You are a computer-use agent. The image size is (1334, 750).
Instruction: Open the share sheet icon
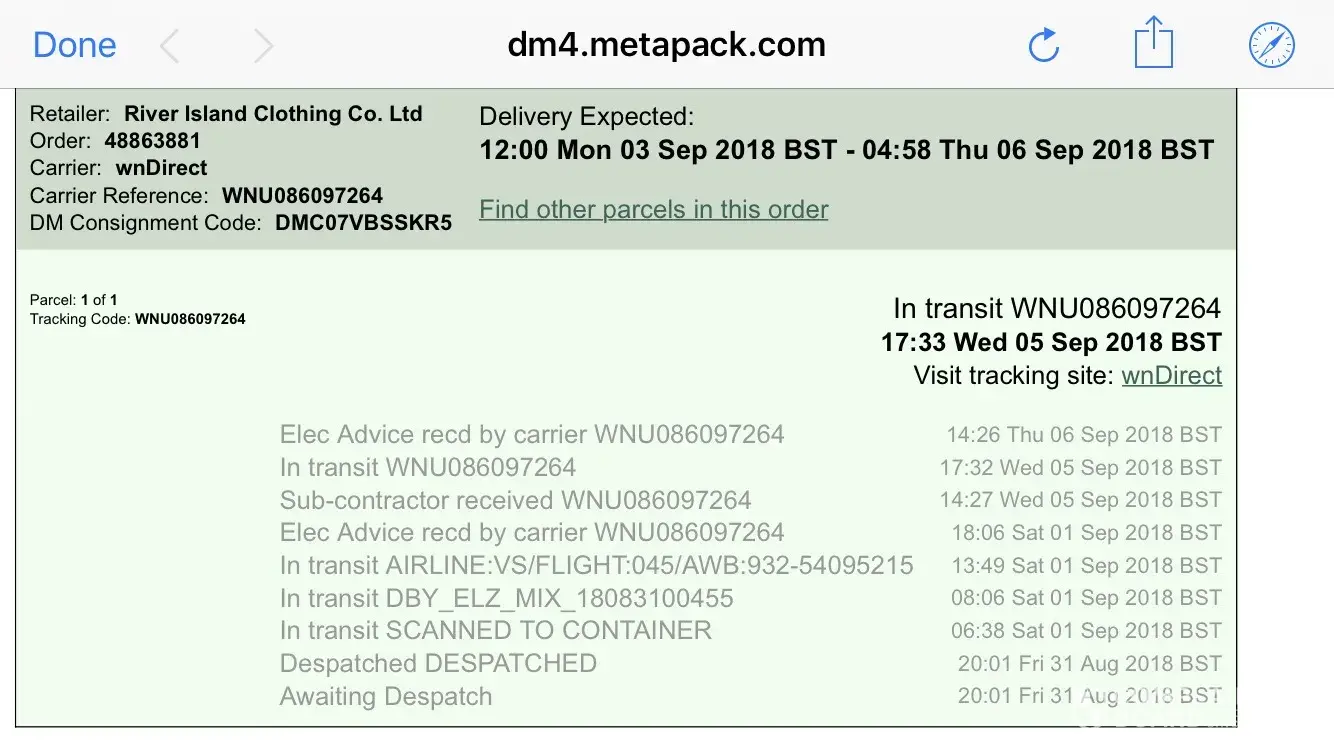point(1153,43)
